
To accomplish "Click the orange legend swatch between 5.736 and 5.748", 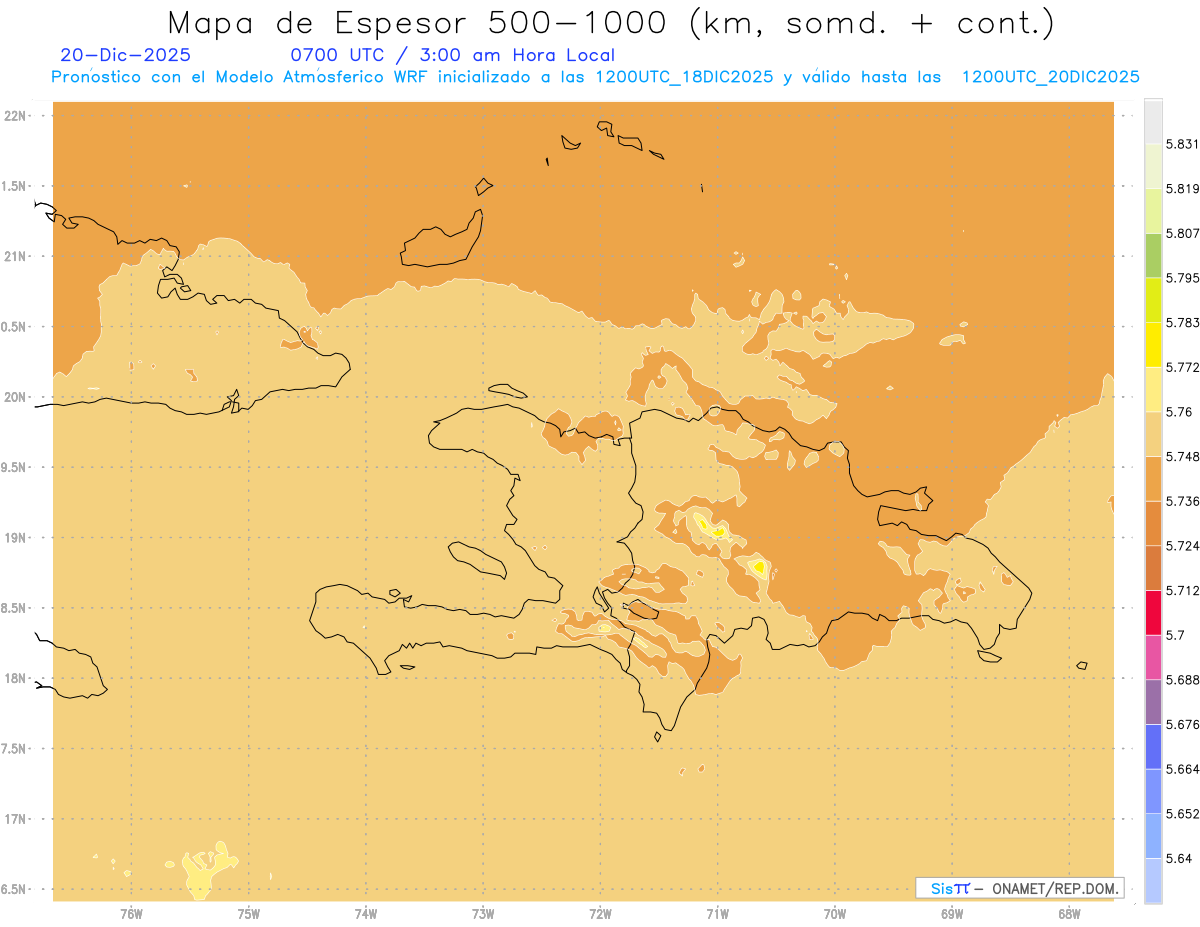I will [1153, 479].
